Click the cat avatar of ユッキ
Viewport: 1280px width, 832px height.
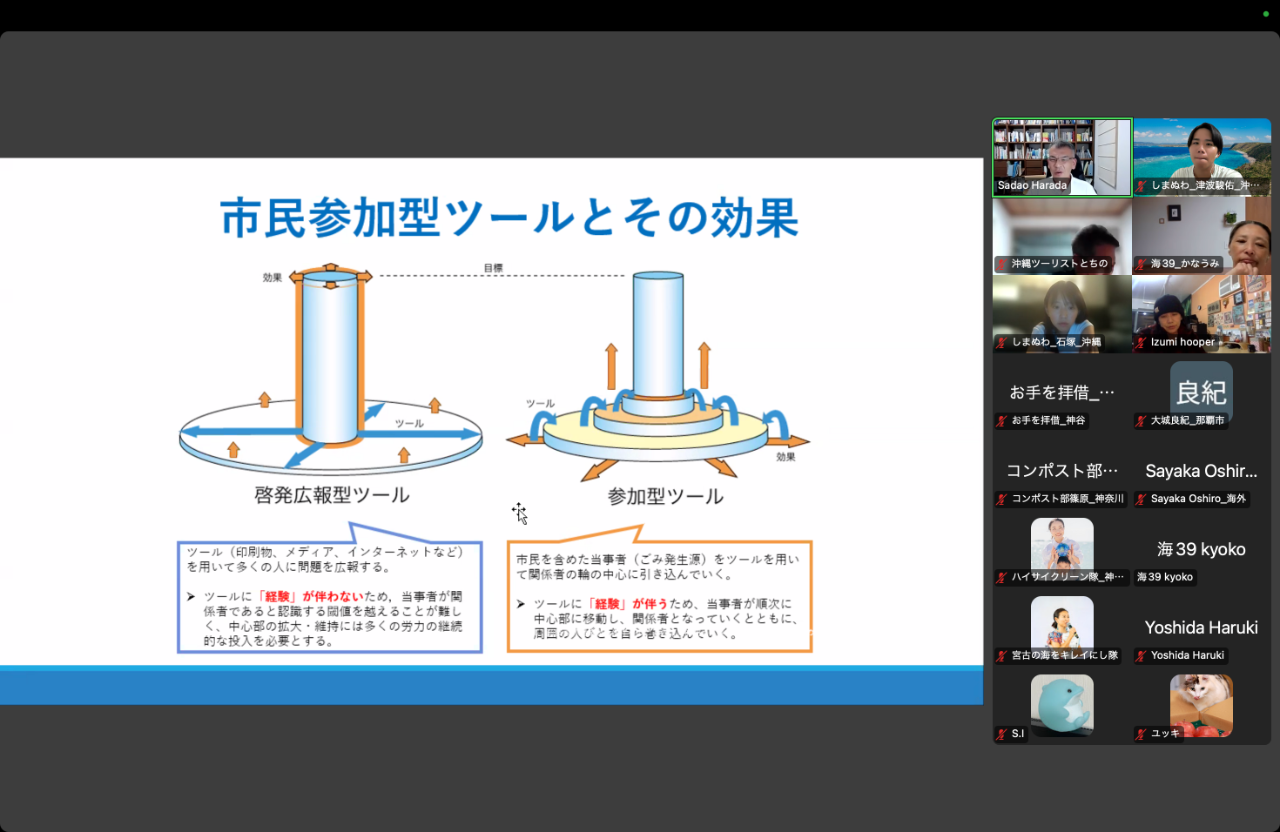point(1201,703)
